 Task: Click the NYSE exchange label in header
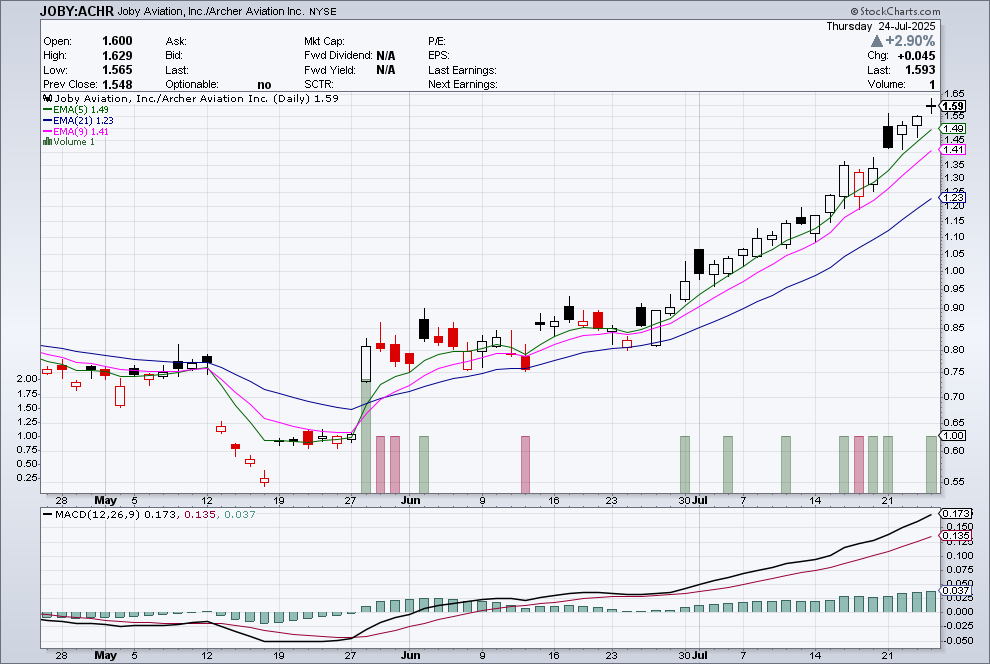pos(323,11)
